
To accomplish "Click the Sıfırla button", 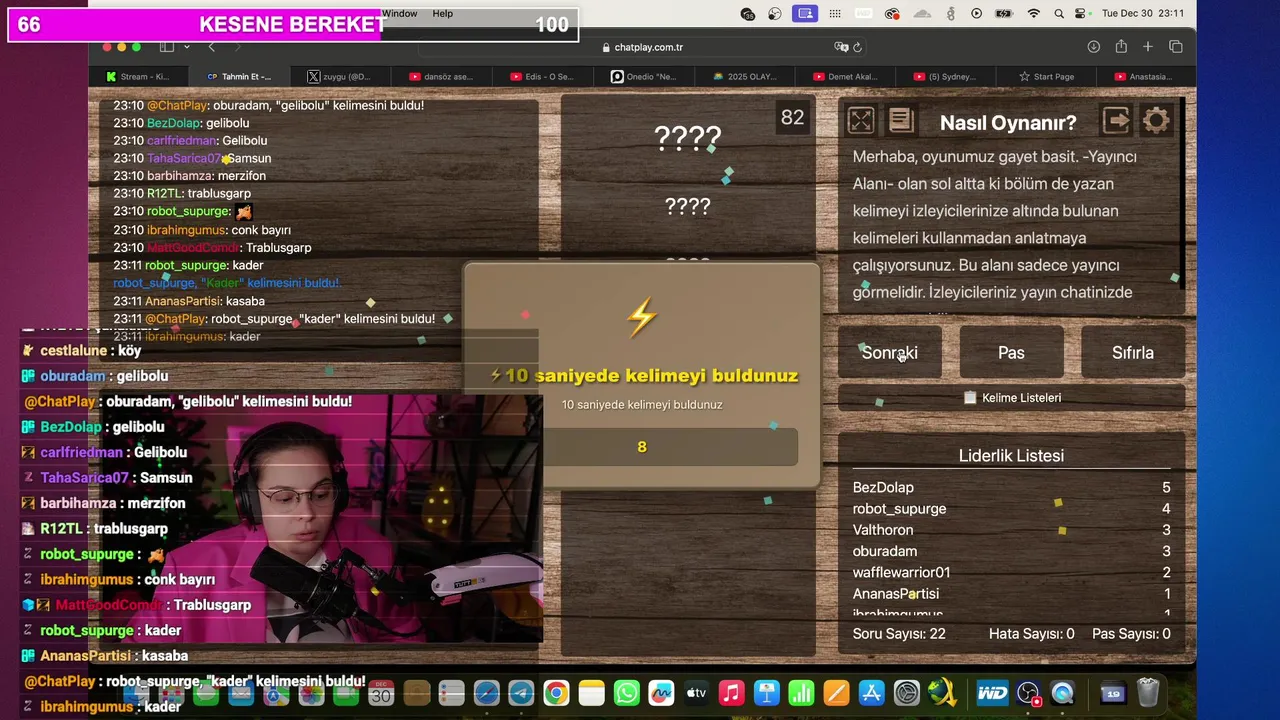I will click(x=1133, y=352).
